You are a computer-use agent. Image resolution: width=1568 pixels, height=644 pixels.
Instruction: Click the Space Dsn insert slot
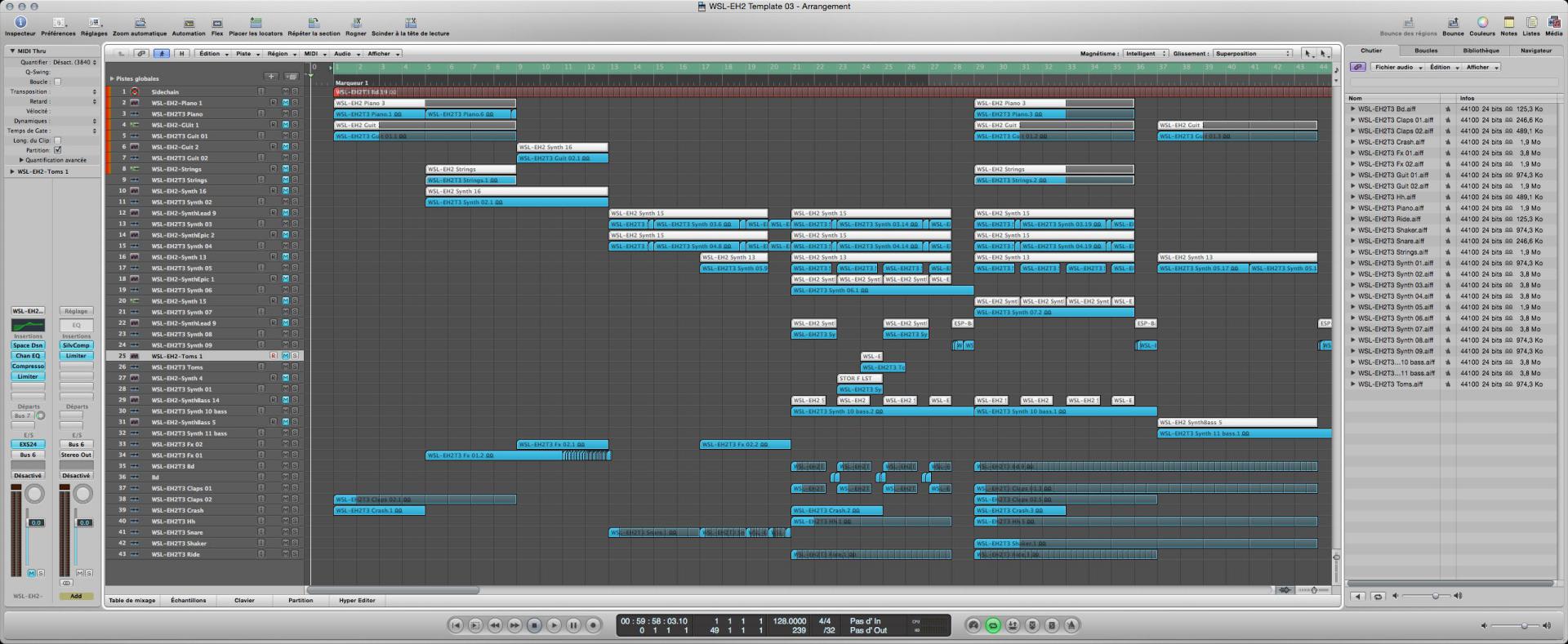28,345
